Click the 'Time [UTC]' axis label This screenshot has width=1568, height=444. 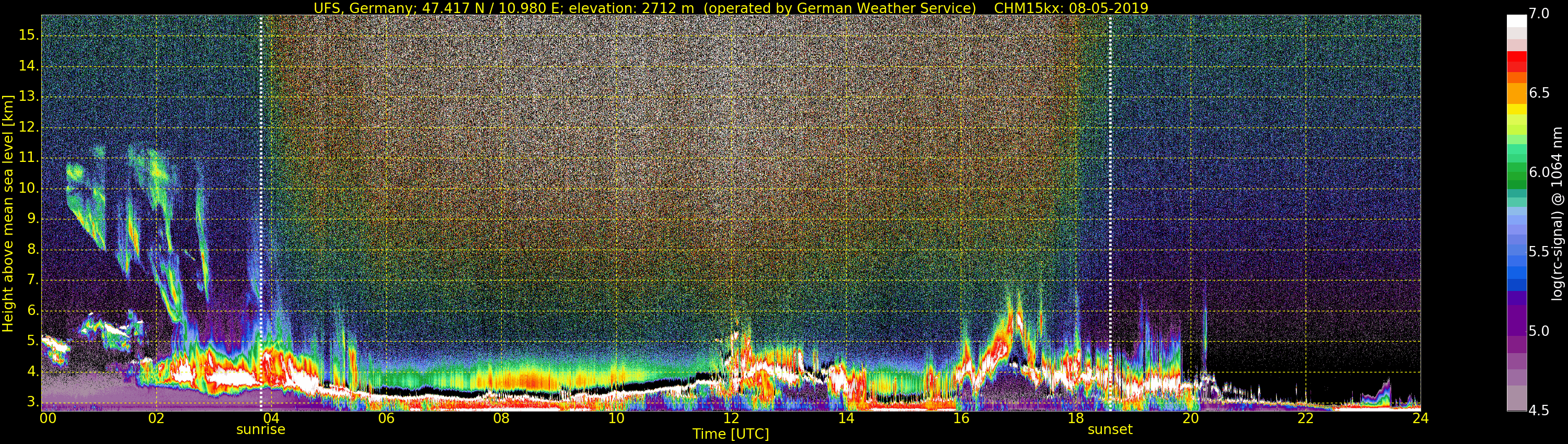(x=731, y=434)
